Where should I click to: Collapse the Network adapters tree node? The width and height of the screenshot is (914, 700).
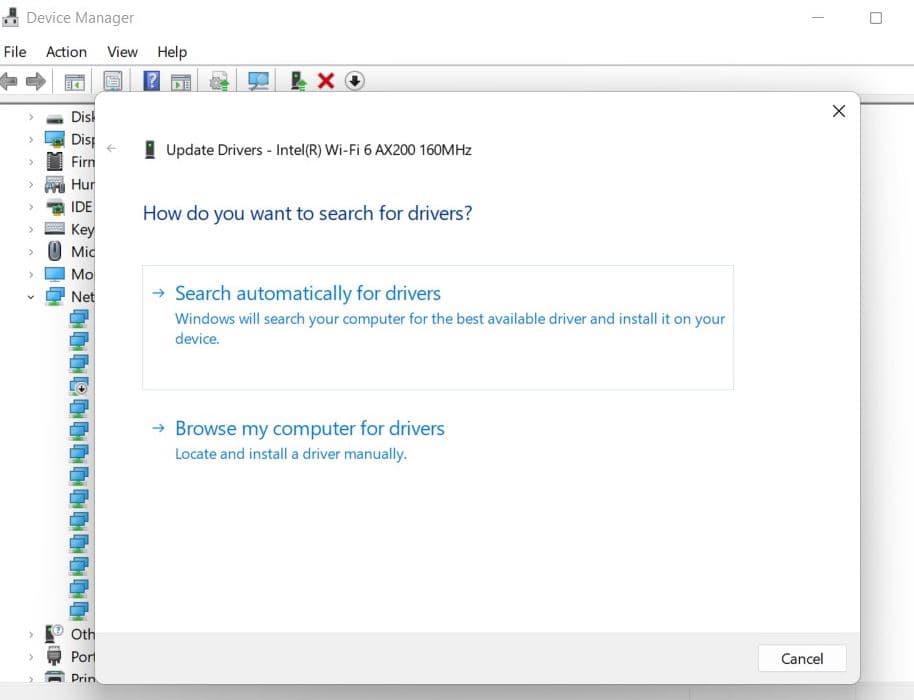point(30,296)
